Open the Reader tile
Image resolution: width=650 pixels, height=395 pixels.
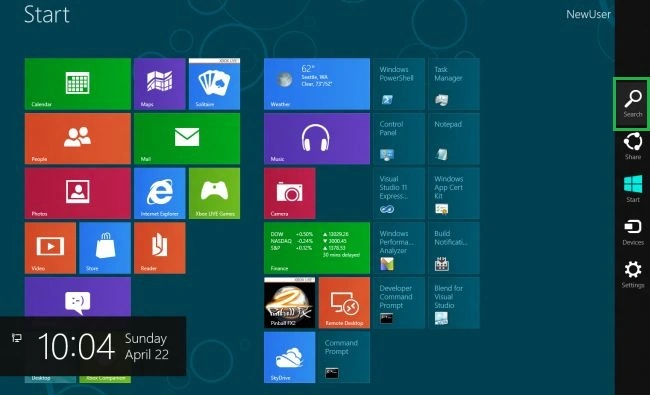click(x=160, y=248)
